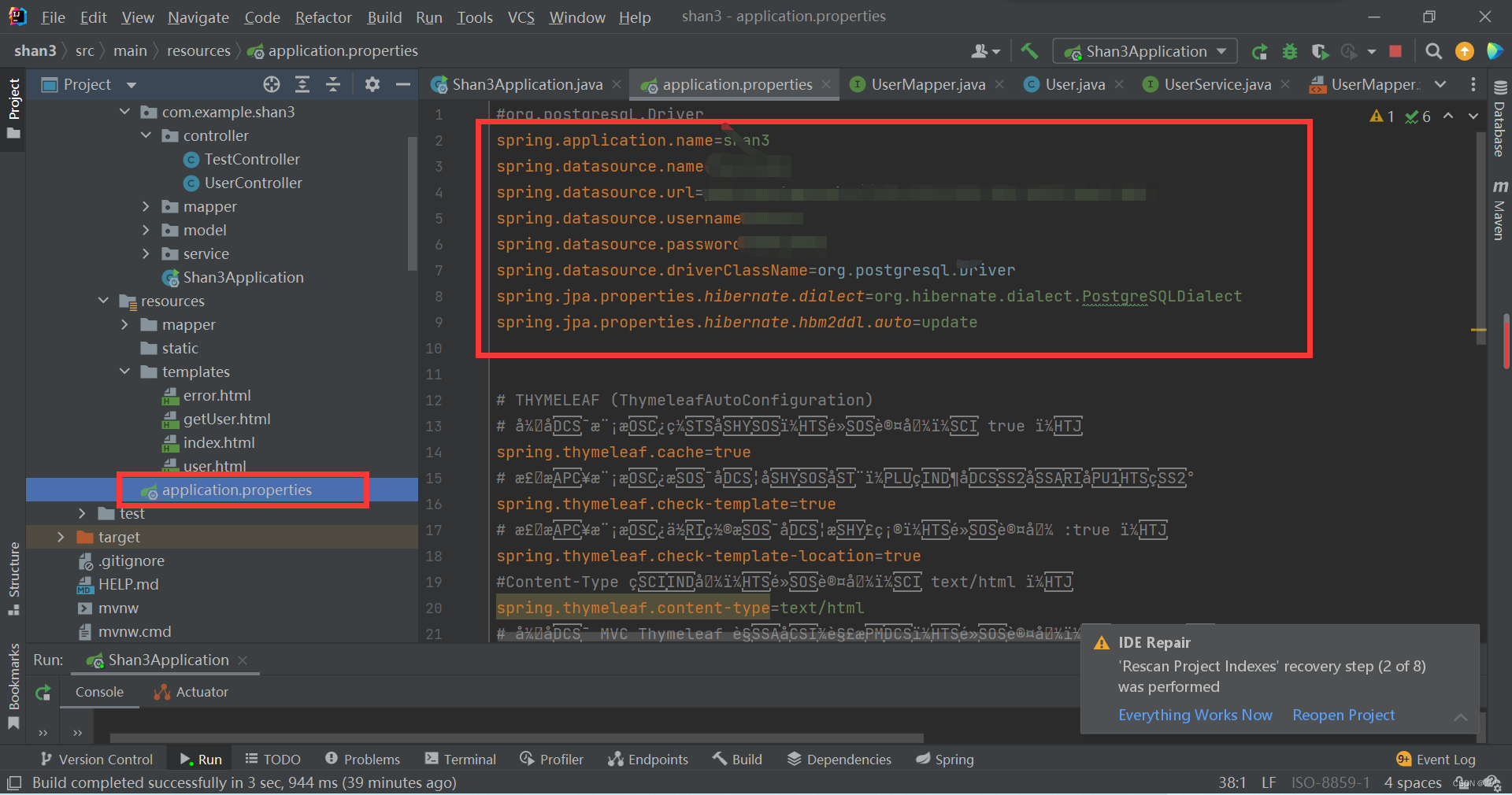Open the VCS menu
1512x795 pixels.
(x=521, y=17)
